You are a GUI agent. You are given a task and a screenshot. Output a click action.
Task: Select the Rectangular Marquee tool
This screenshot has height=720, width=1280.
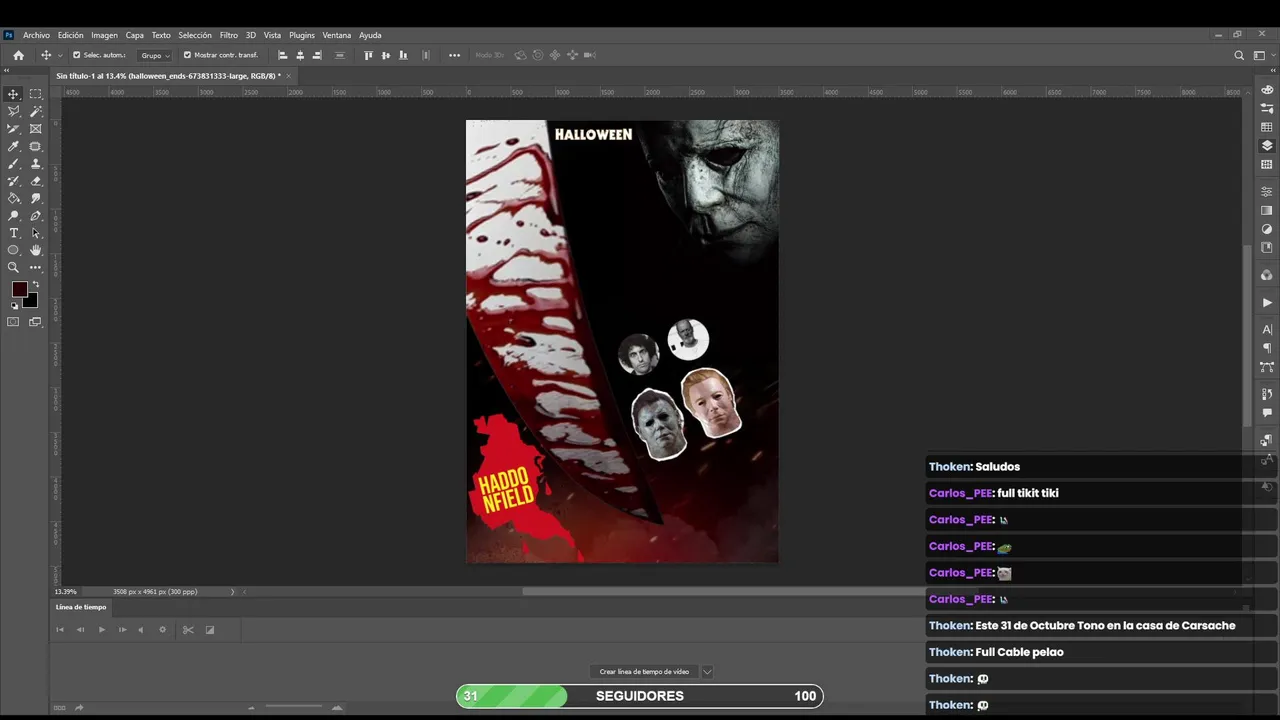coord(36,94)
